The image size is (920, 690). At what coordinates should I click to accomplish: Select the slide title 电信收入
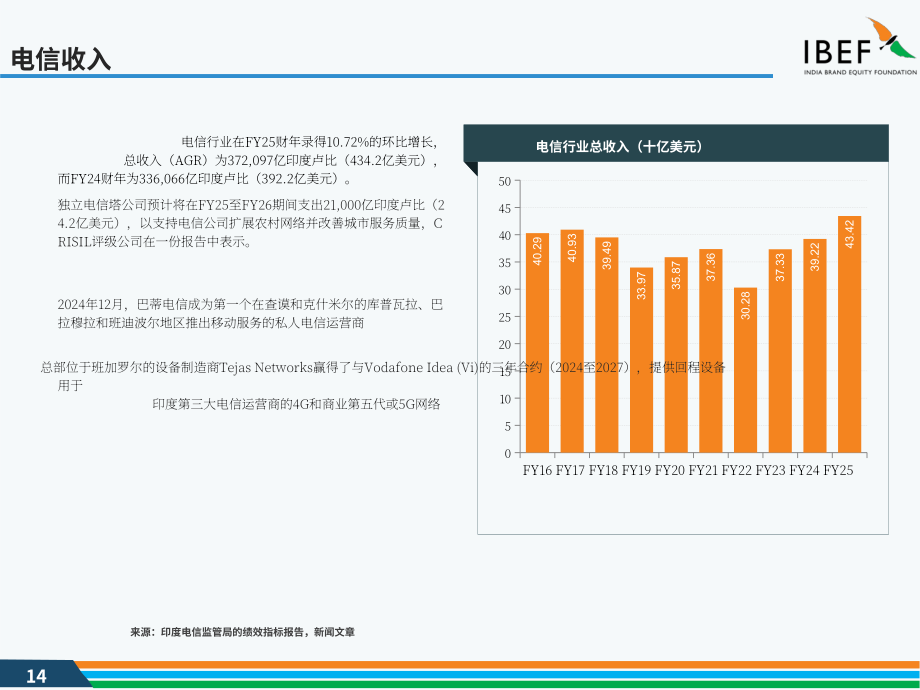[61, 59]
